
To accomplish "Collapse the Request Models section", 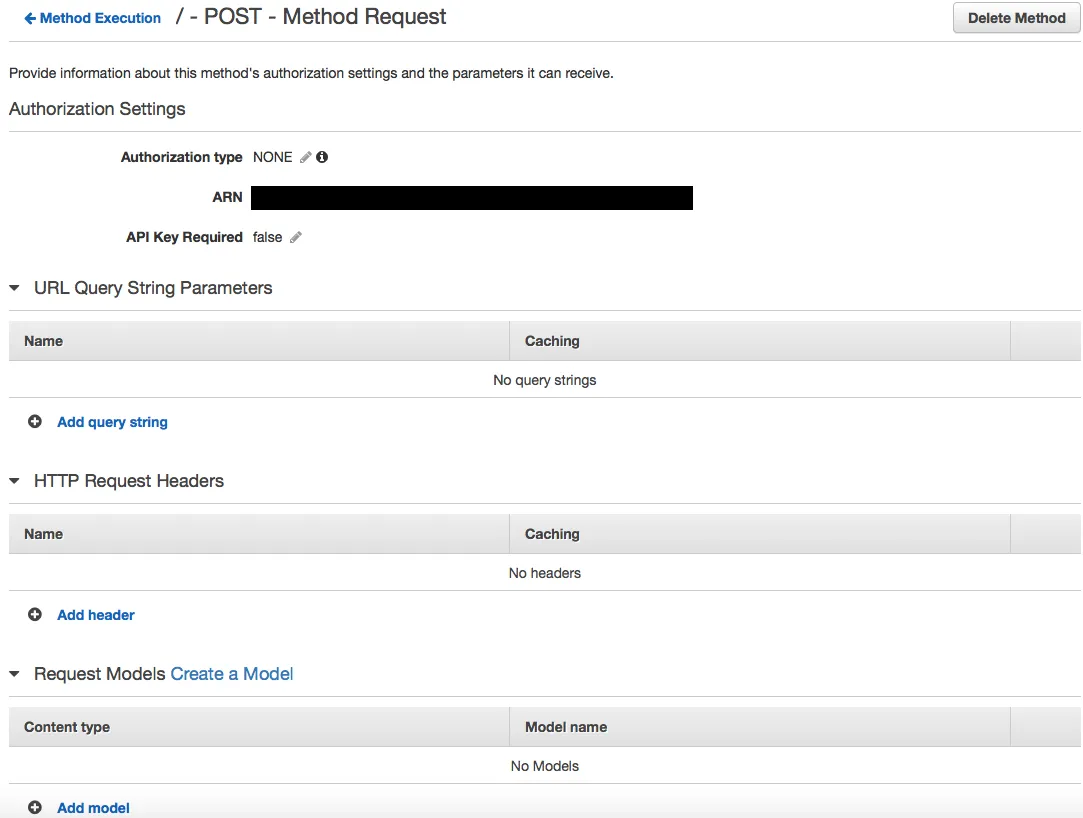I will point(15,674).
